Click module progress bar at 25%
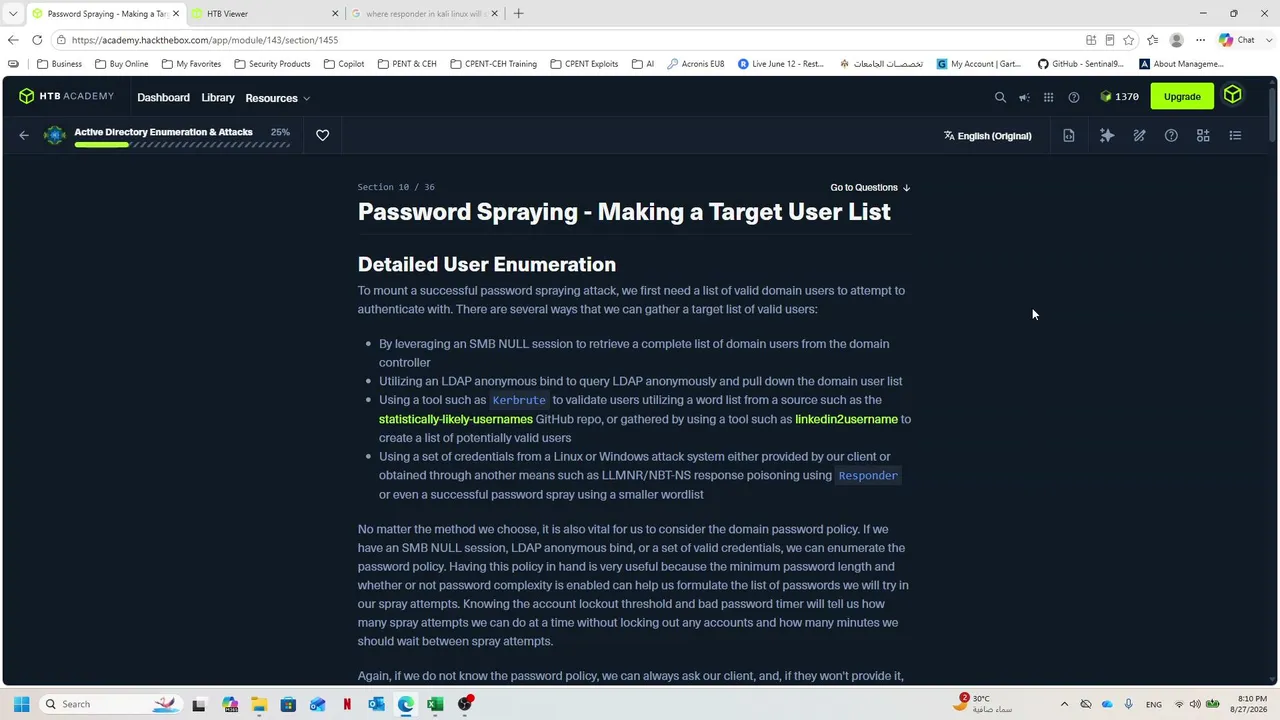The width and height of the screenshot is (1280, 720). click(182, 145)
